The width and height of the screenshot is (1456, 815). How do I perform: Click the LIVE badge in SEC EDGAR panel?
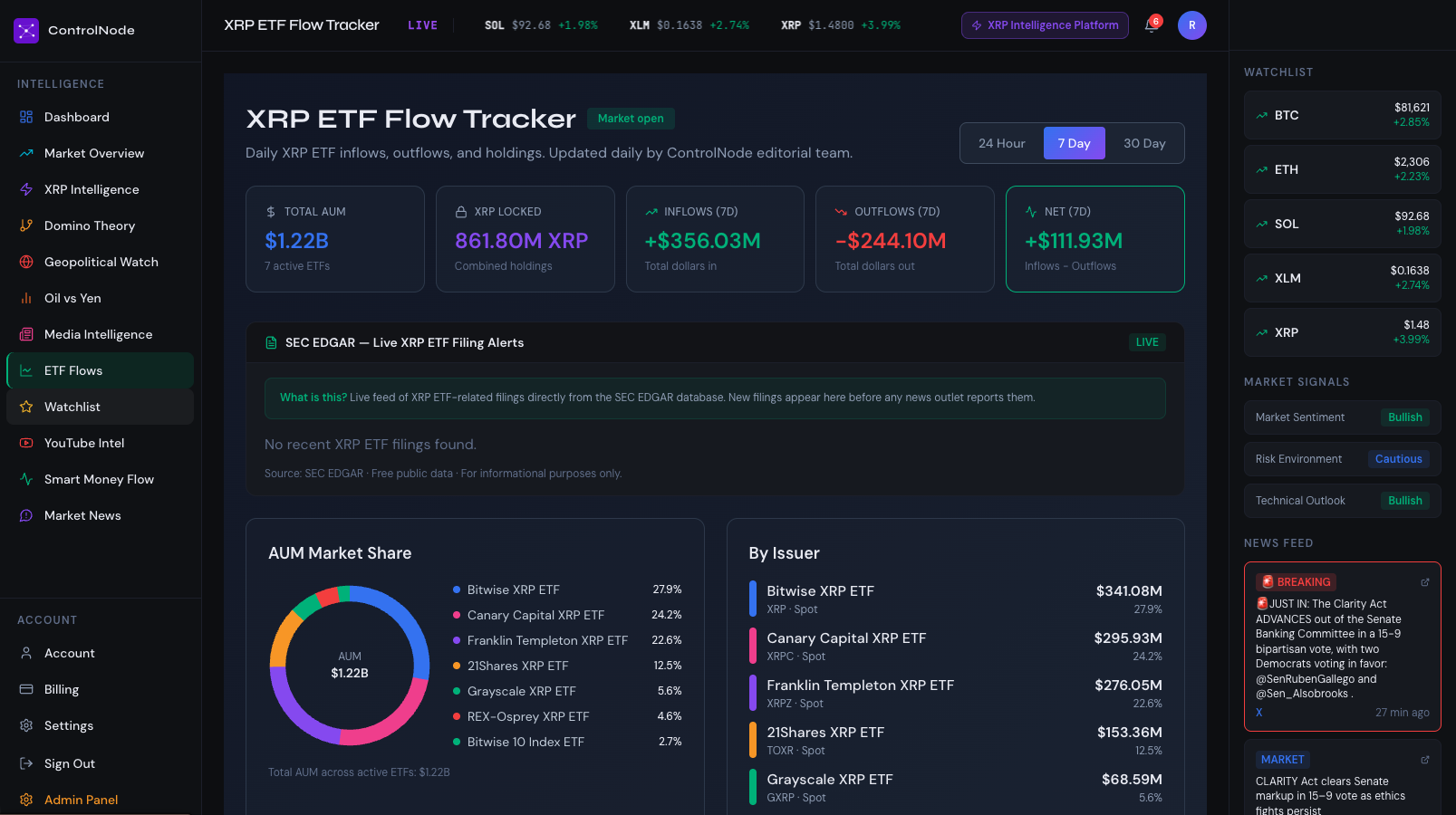1147,342
